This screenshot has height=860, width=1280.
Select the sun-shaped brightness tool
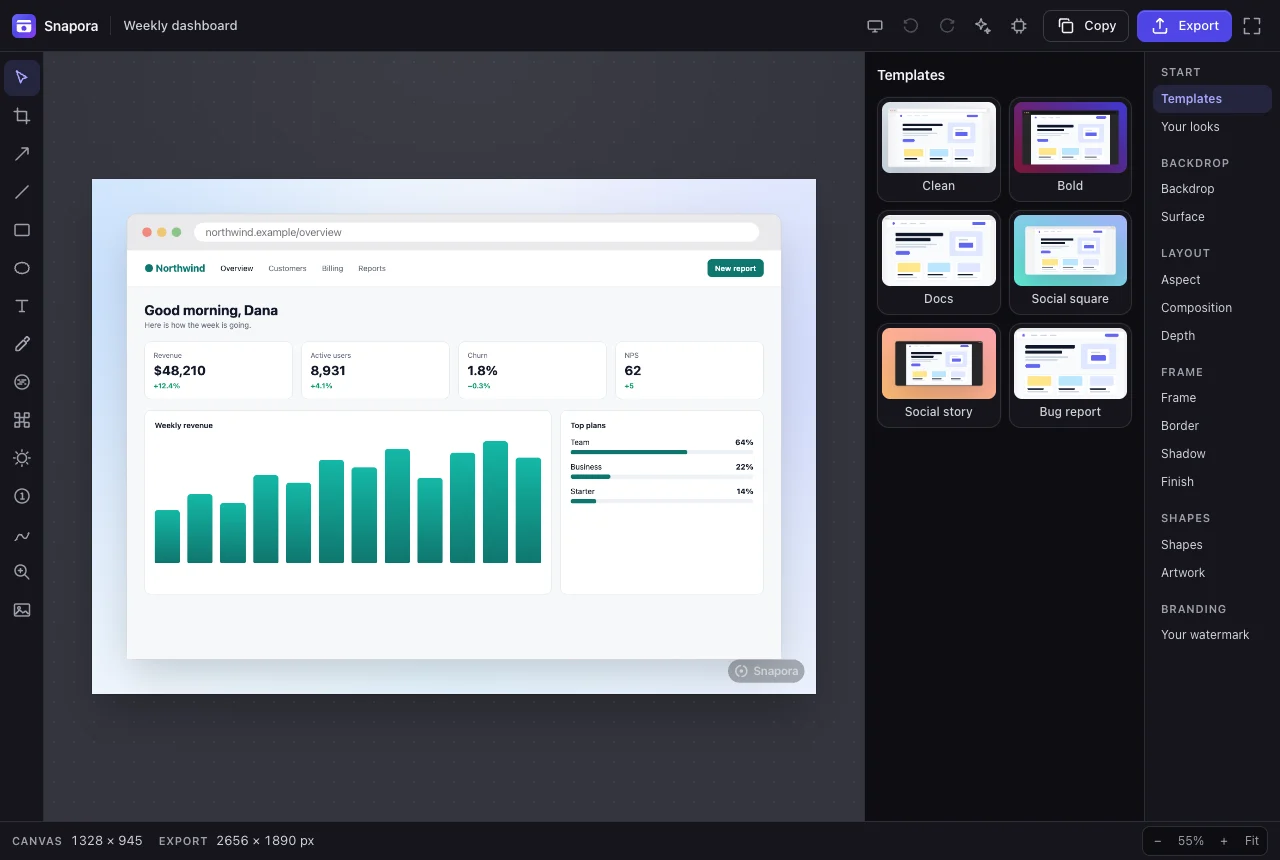[x=22, y=458]
